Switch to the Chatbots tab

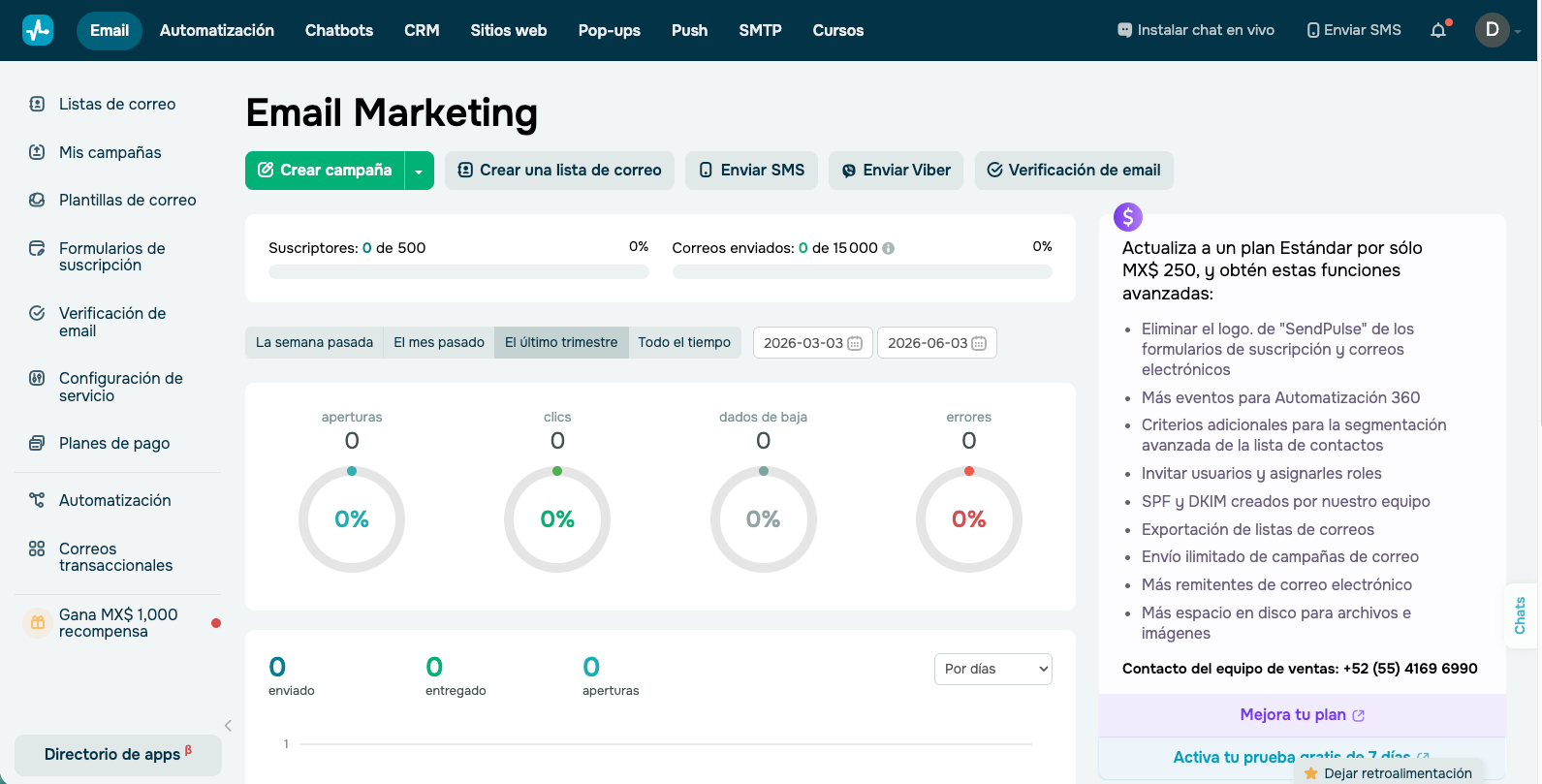pyautogui.click(x=339, y=30)
